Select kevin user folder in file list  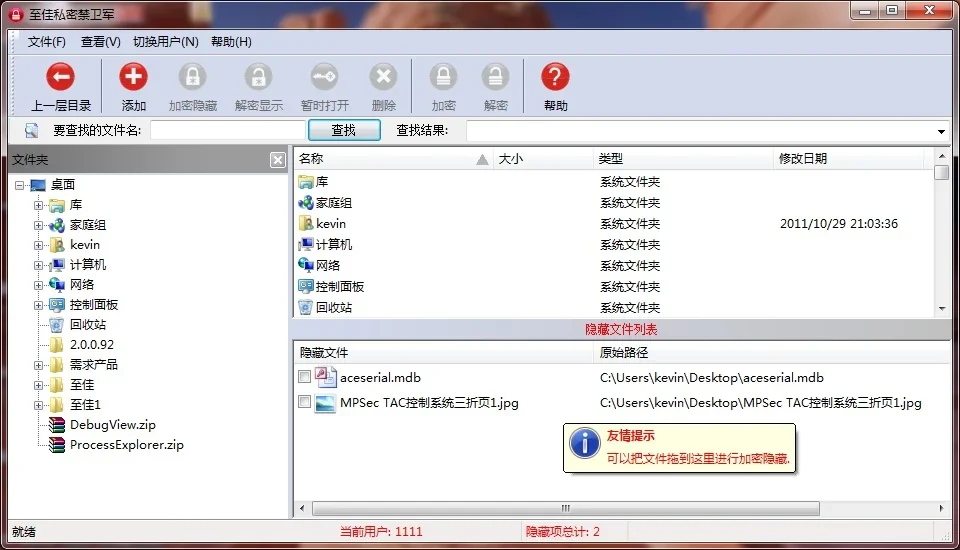click(x=306, y=224)
